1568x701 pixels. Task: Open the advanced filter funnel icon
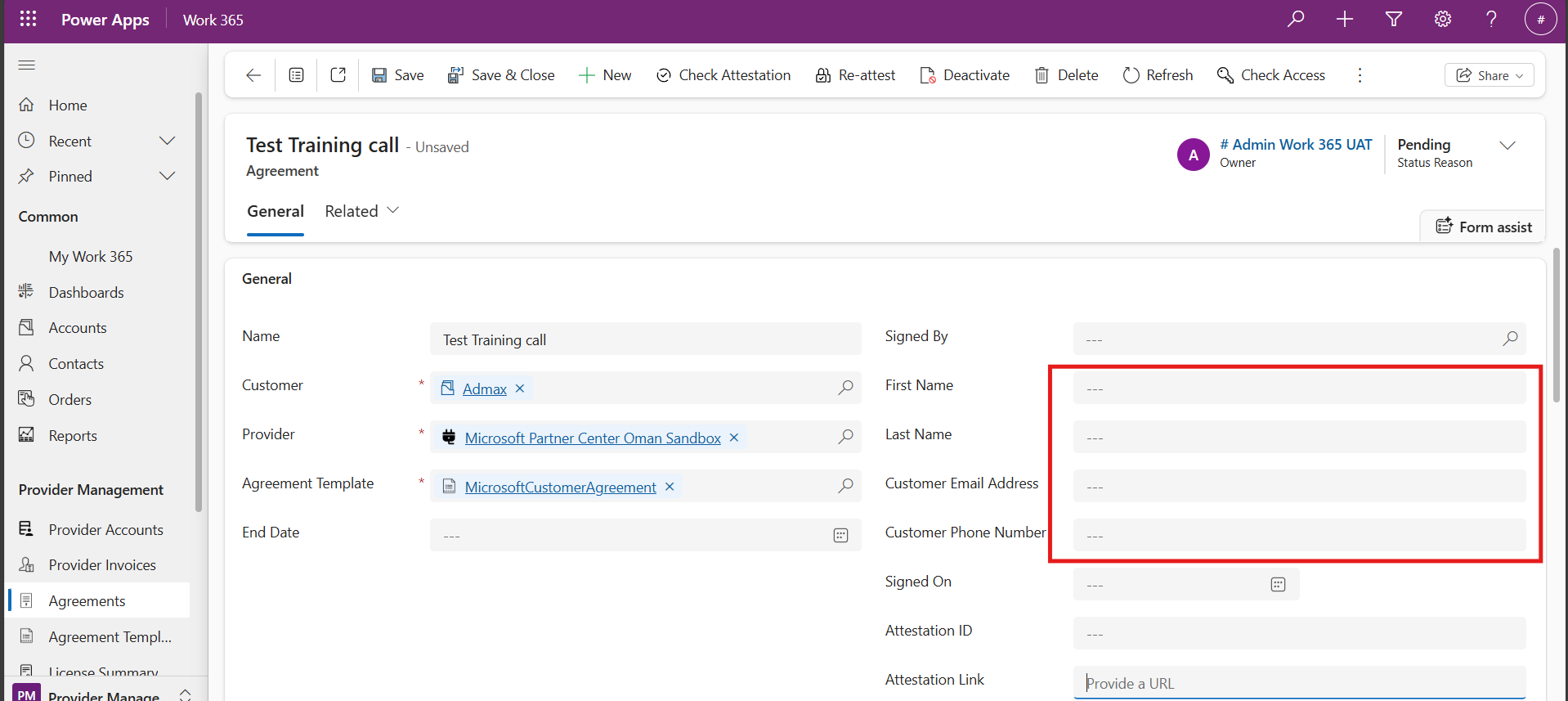coord(1393,19)
